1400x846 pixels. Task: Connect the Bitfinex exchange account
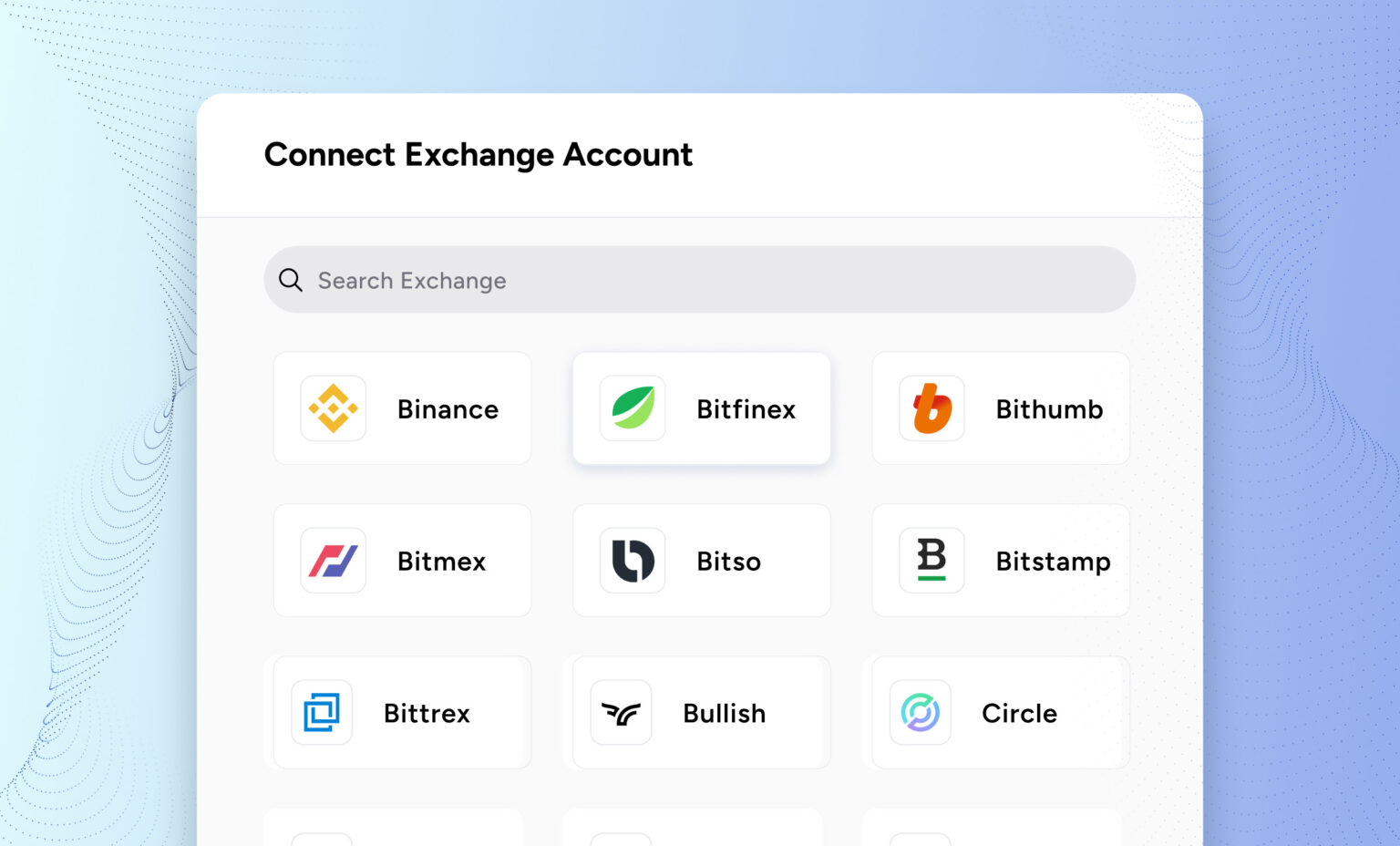701,408
